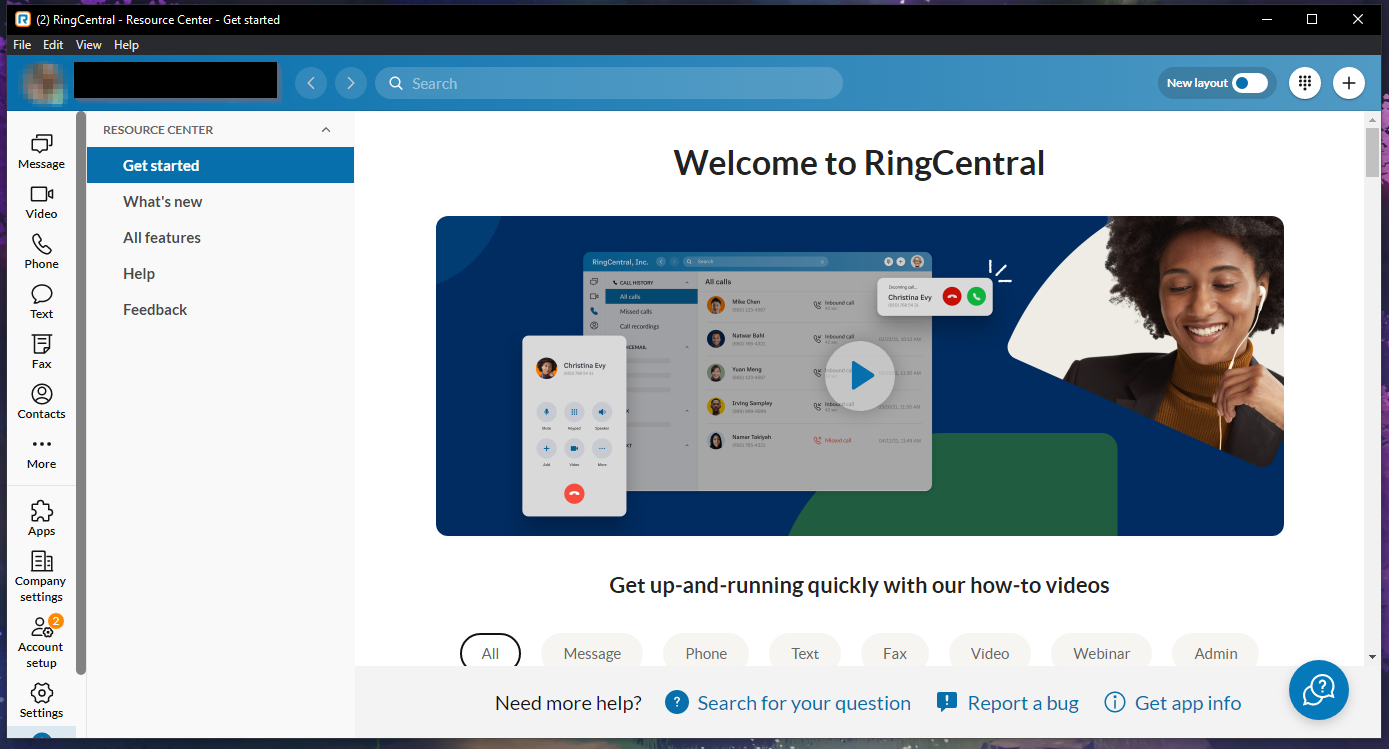Select Help in Resource Center list
This screenshot has width=1389, height=749.
[x=220, y=273]
